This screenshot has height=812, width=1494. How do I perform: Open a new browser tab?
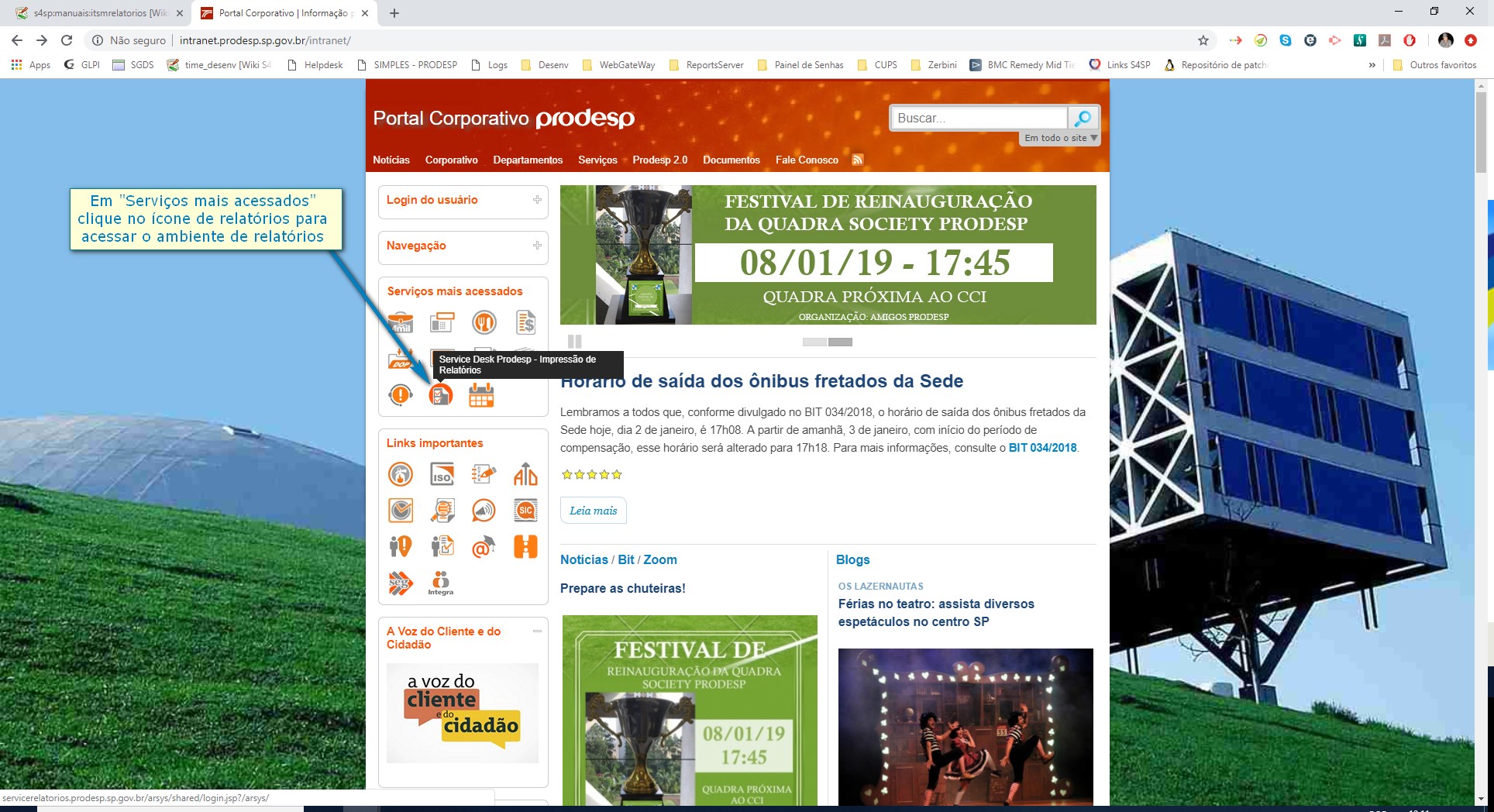coord(394,13)
